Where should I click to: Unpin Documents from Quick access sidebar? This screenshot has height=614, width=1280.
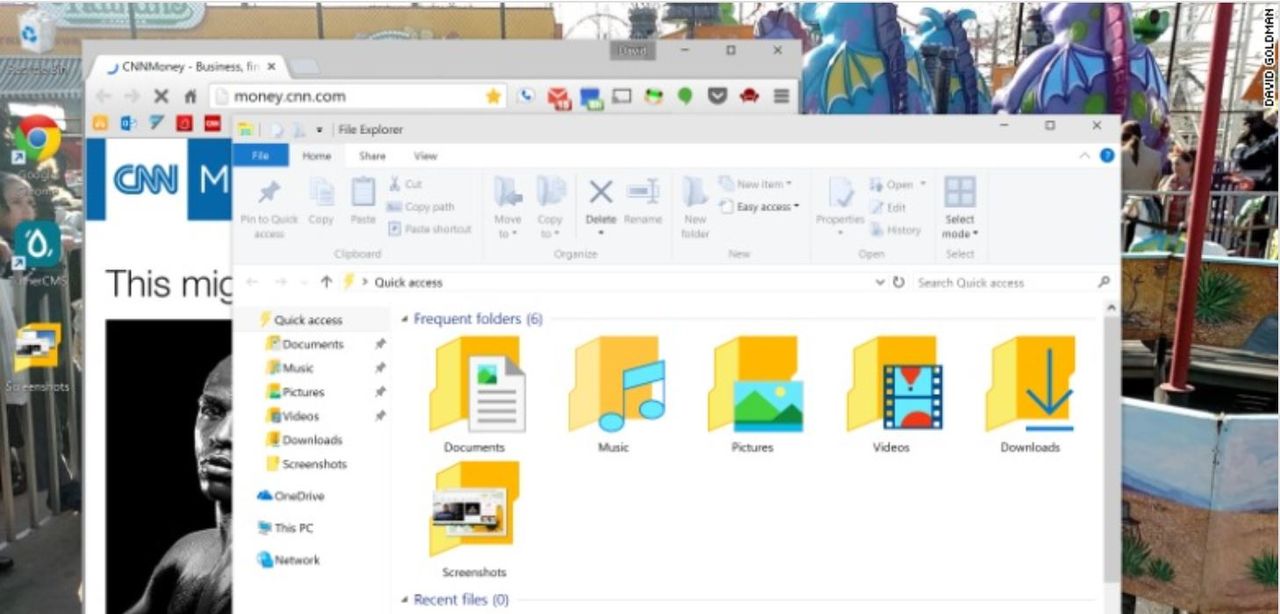coord(380,344)
